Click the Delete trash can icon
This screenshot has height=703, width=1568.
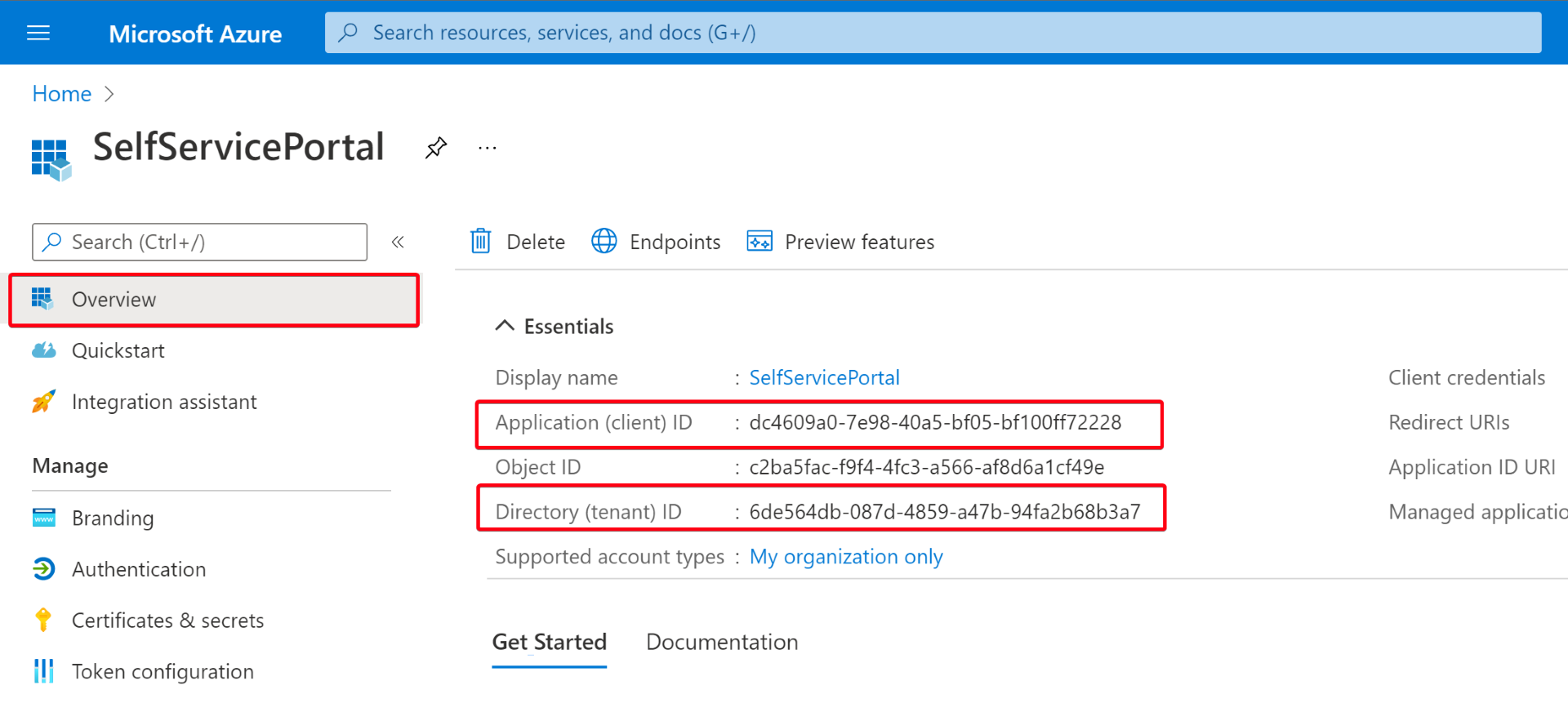(x=481, y=242)
